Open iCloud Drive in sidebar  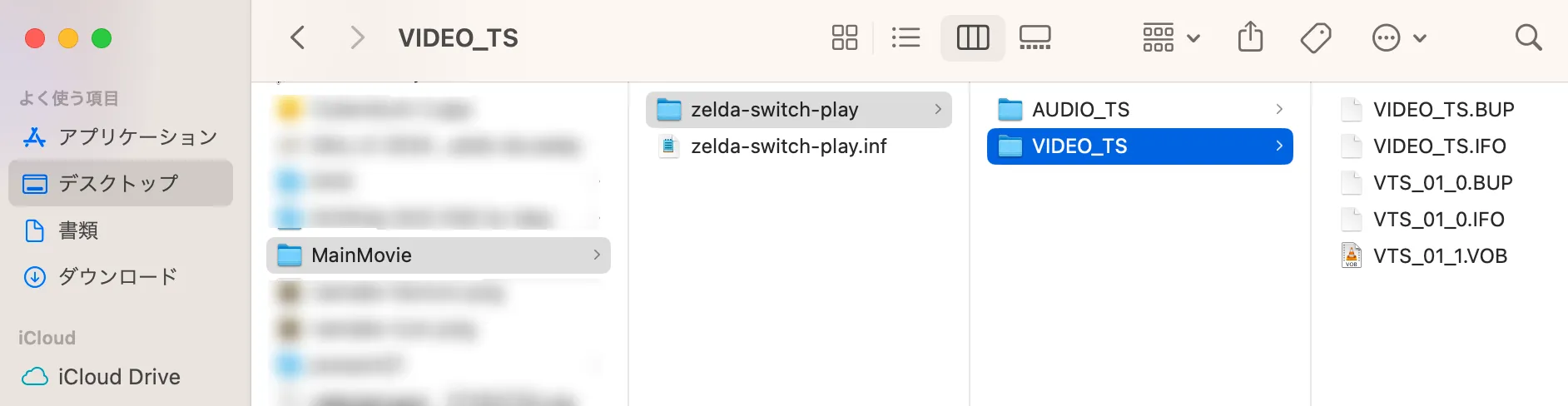coord(119,377)
